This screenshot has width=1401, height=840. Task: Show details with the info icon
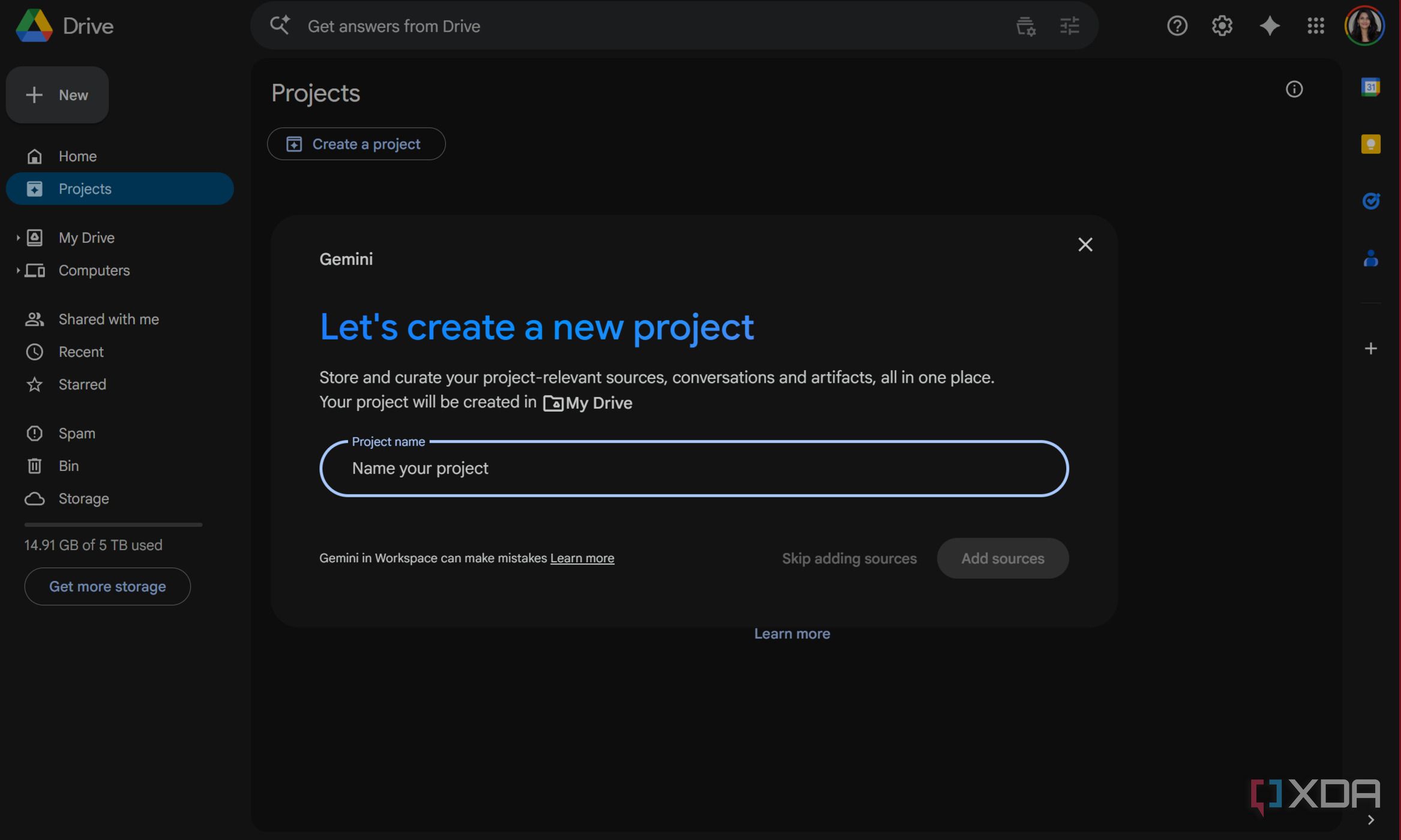[1294, 89]
